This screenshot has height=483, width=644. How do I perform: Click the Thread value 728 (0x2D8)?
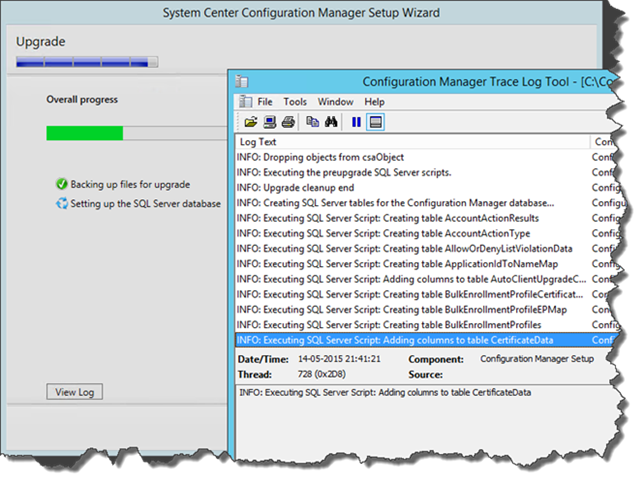322,374
